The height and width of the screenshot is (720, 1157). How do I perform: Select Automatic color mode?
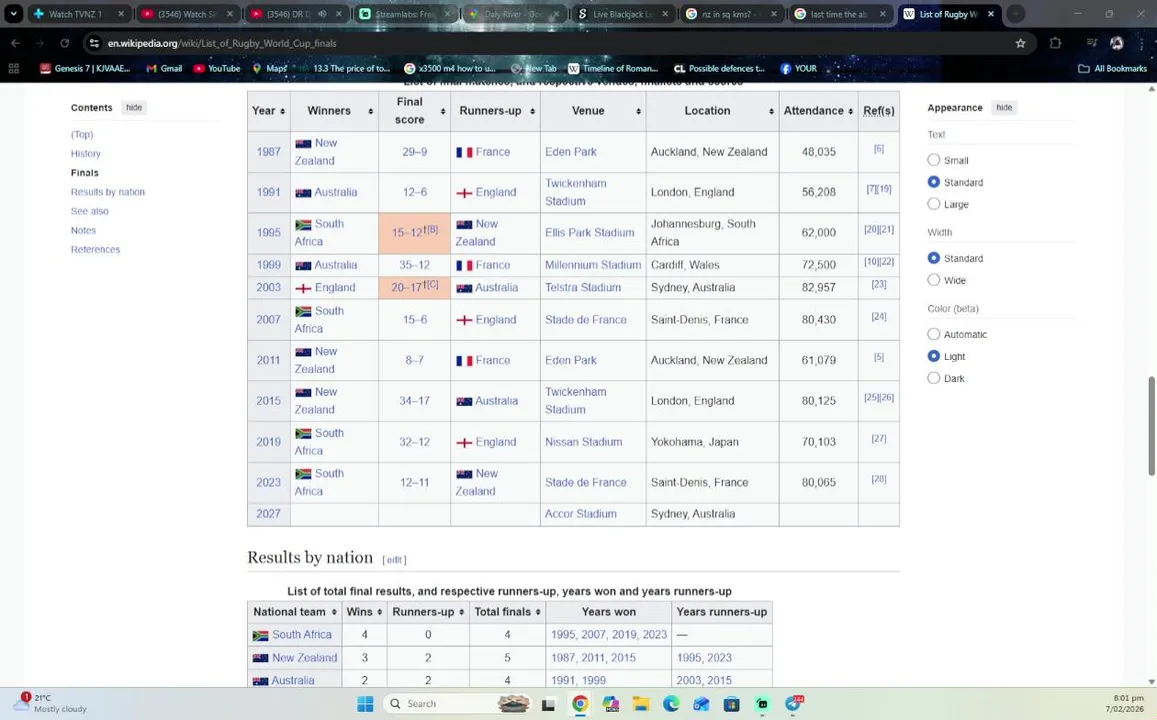[x=933, y=334]
